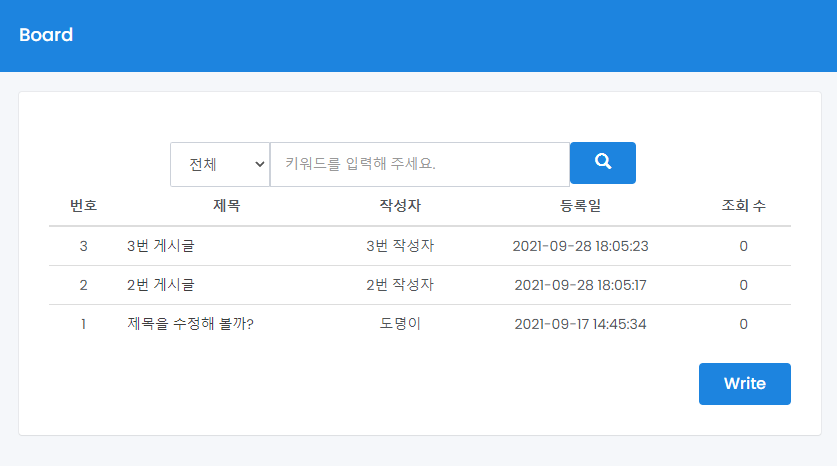Screen dimensions: 837x466
Task: Focus the keyword search input field
Action: (420, 164)
